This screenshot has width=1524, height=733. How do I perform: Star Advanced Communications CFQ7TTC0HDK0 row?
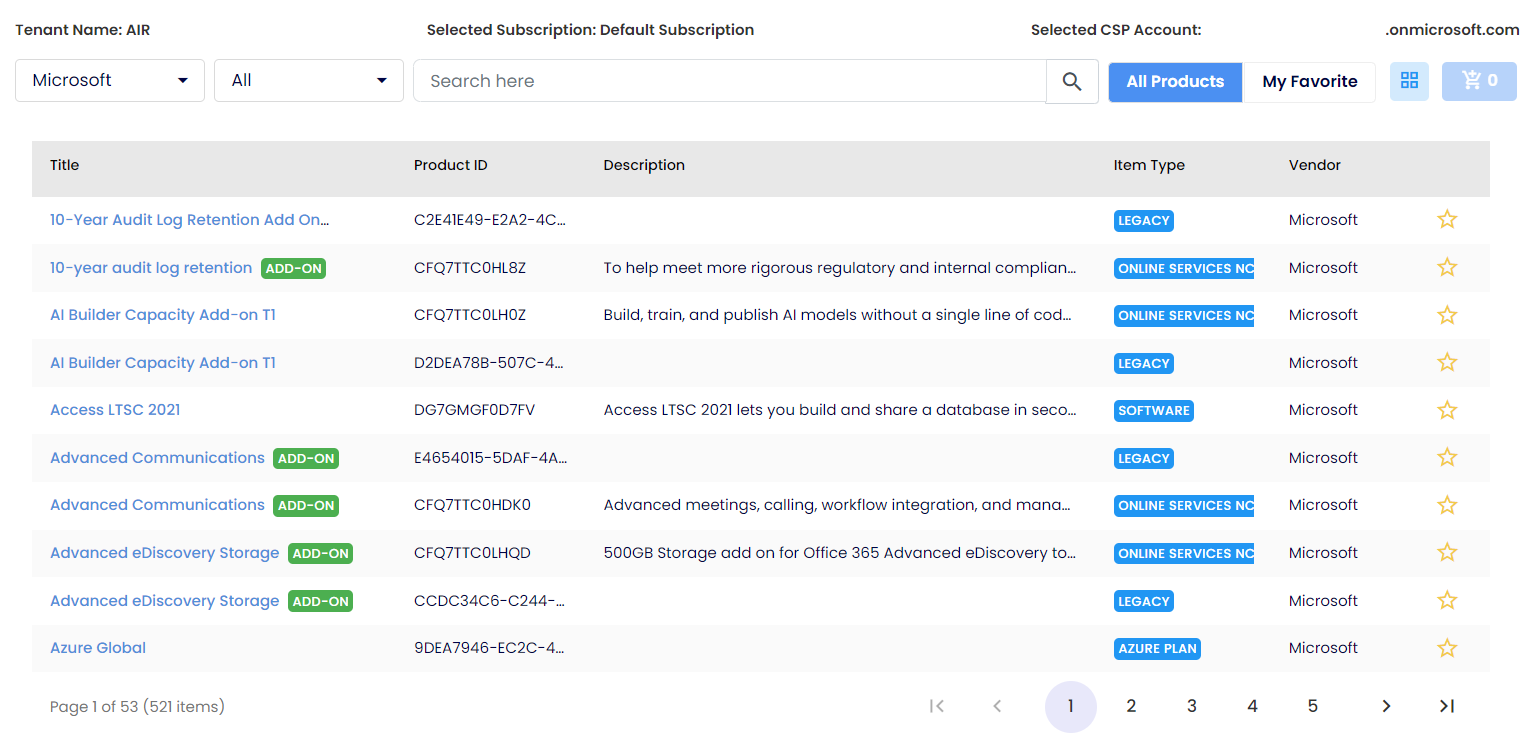click(1447, 505)
